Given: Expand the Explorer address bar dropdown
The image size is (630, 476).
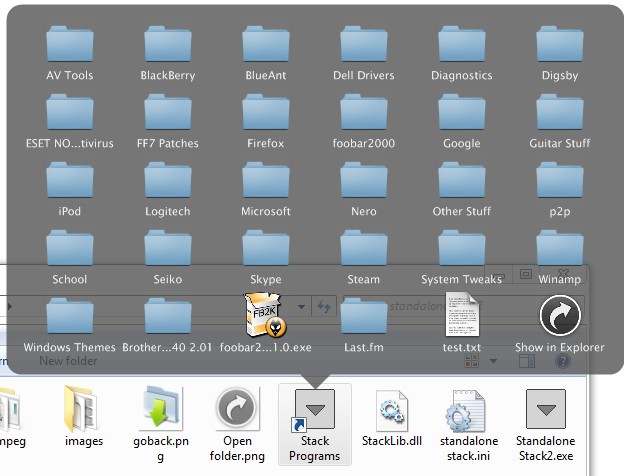Looking at the screenshot, I should 301,306.
